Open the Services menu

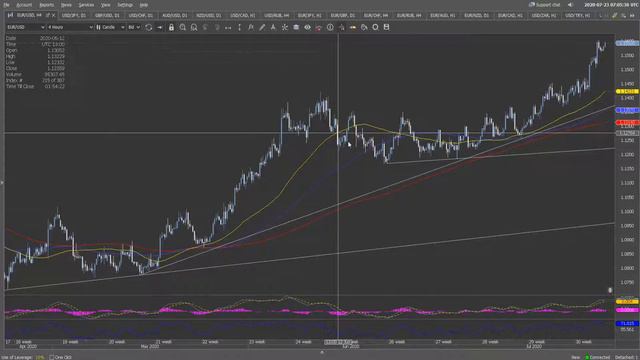click(86, 5)
